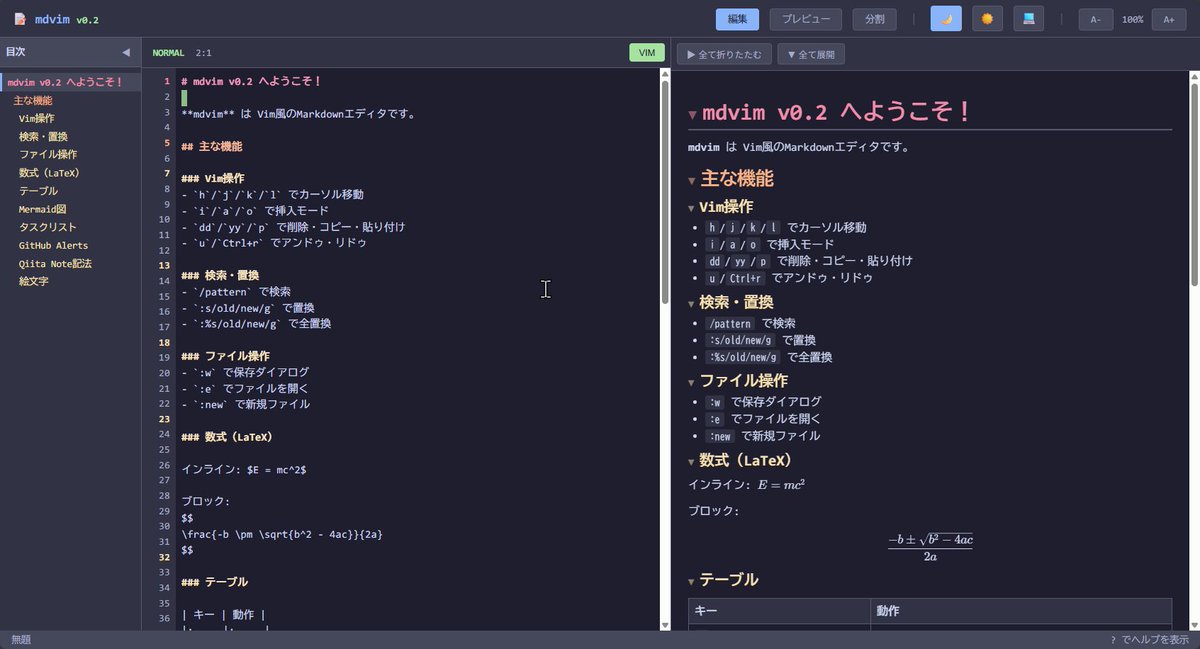Viewport: 1200px width, 649px height.
Task: Select mdvim v0.2 へようこそ！ outline root
Action: pos(65,82)
